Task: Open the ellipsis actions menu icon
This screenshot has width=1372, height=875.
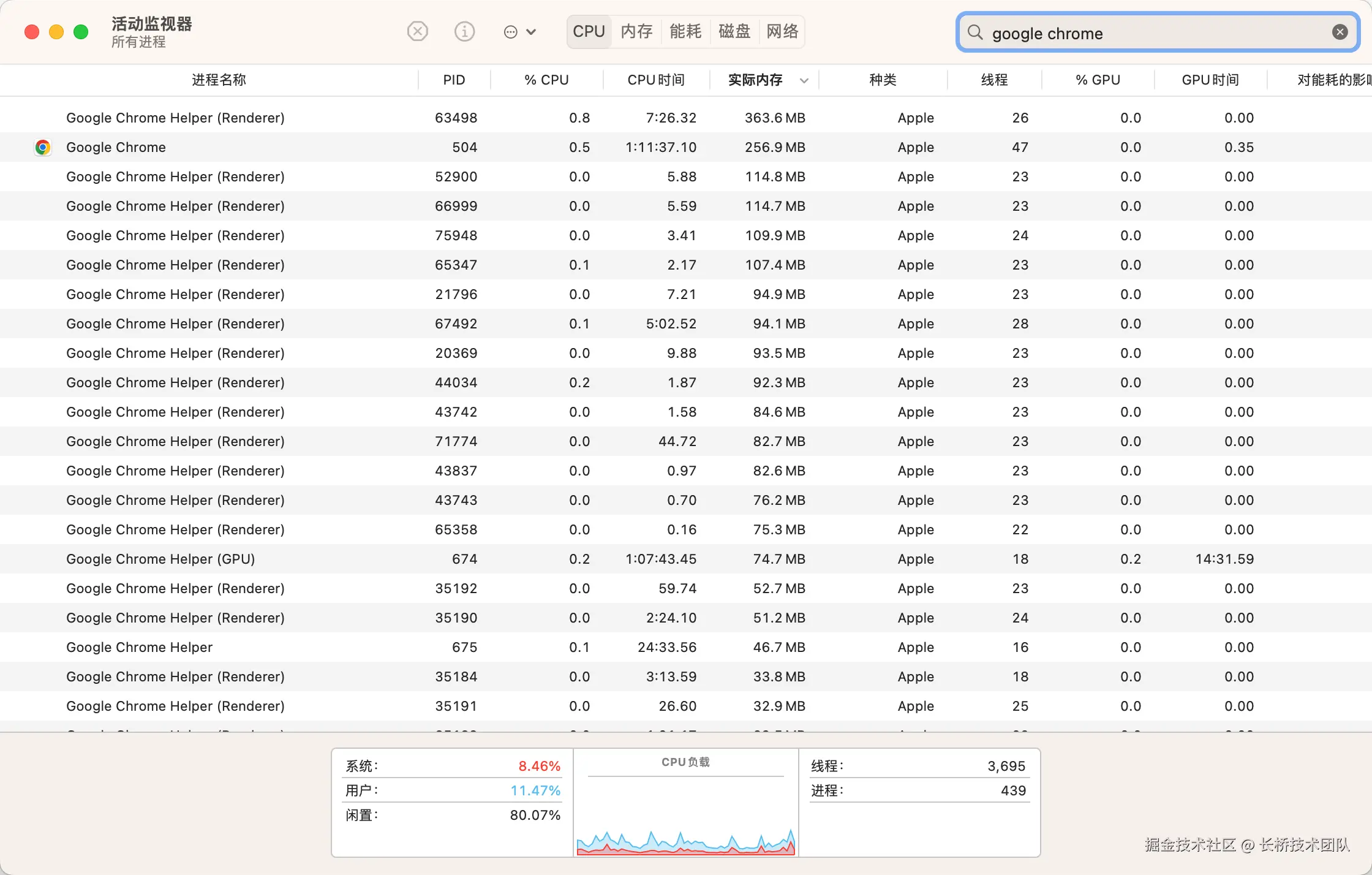Action: coord(510,32)
